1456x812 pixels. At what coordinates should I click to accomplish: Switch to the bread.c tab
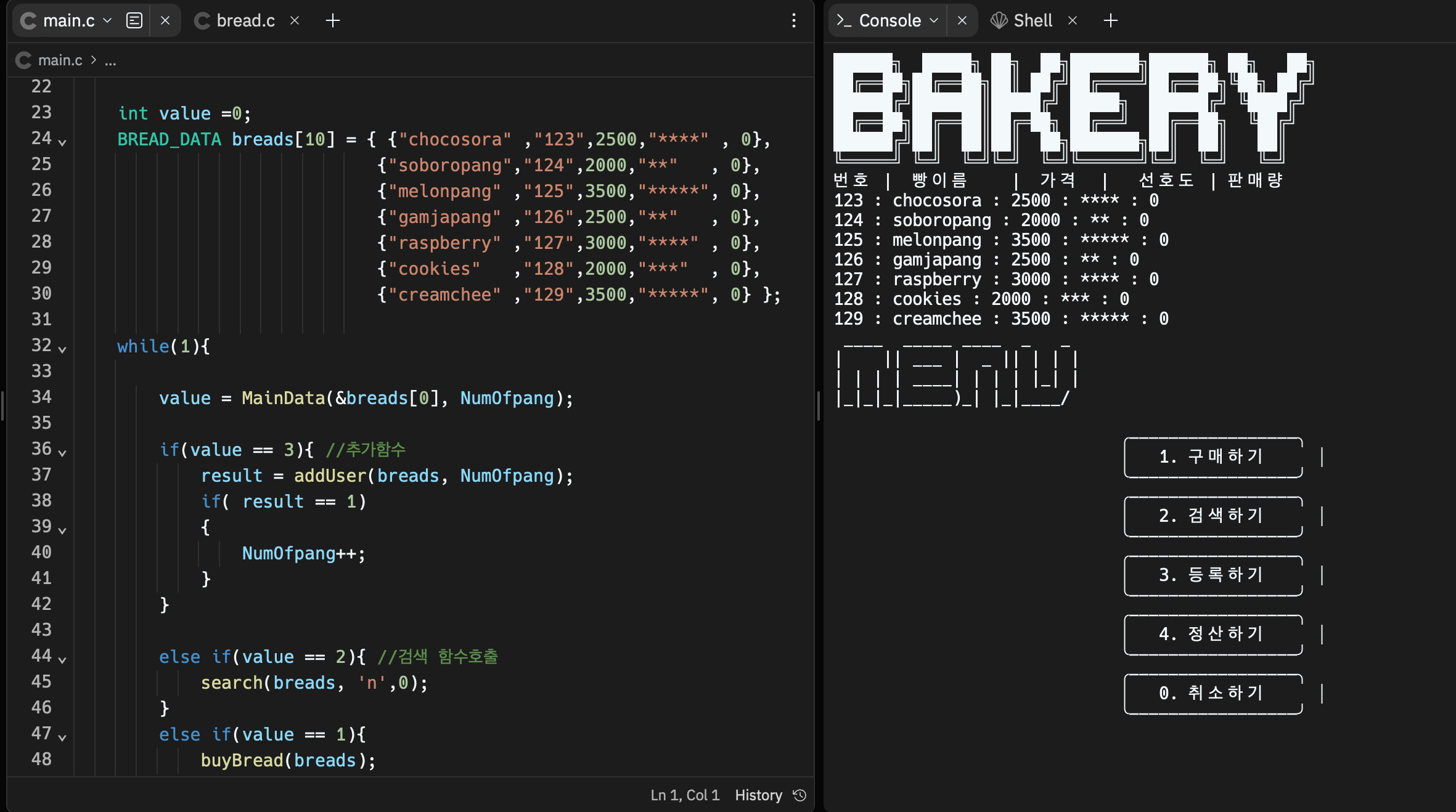click(245, 20)
